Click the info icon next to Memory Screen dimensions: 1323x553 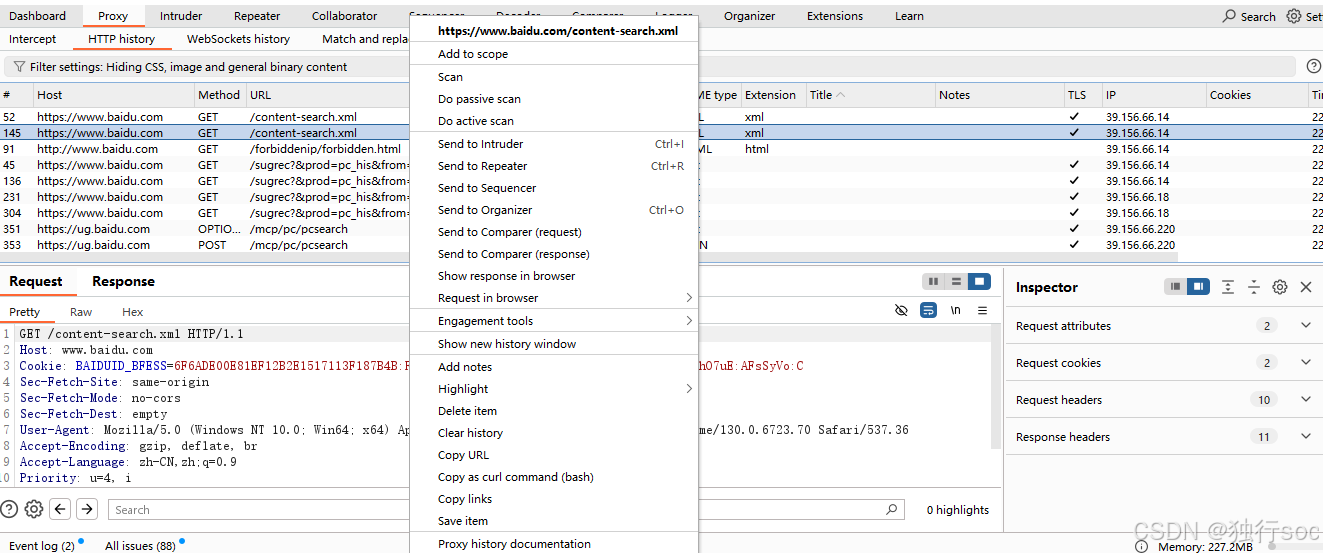click(1141, 547)
